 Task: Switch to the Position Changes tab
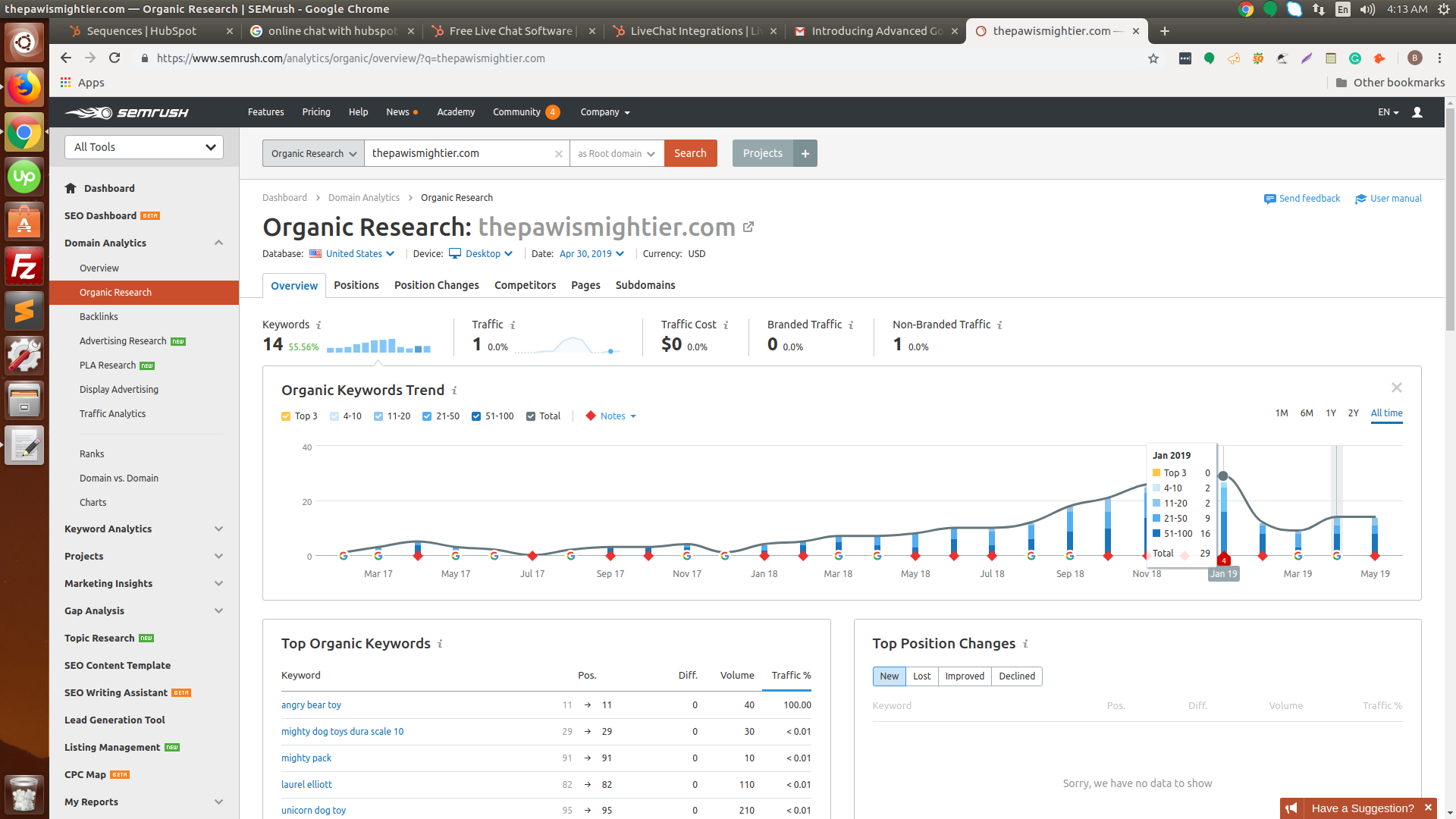coord(437,285)
